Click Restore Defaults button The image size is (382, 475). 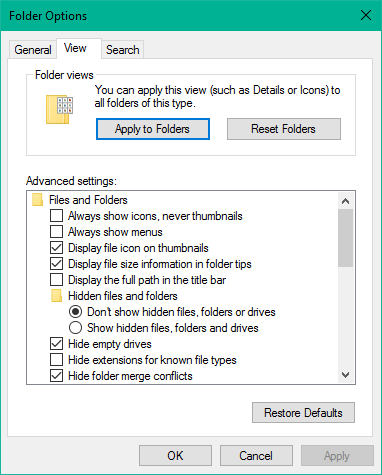click(x=303, y=413)
